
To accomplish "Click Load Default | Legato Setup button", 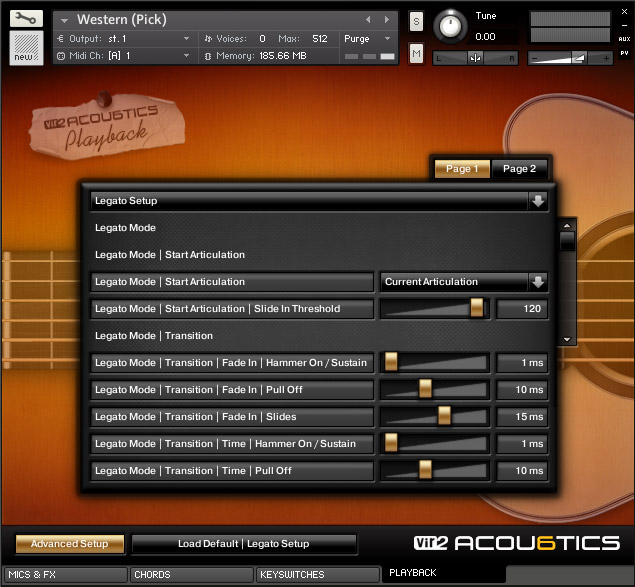I will [244, 544].
